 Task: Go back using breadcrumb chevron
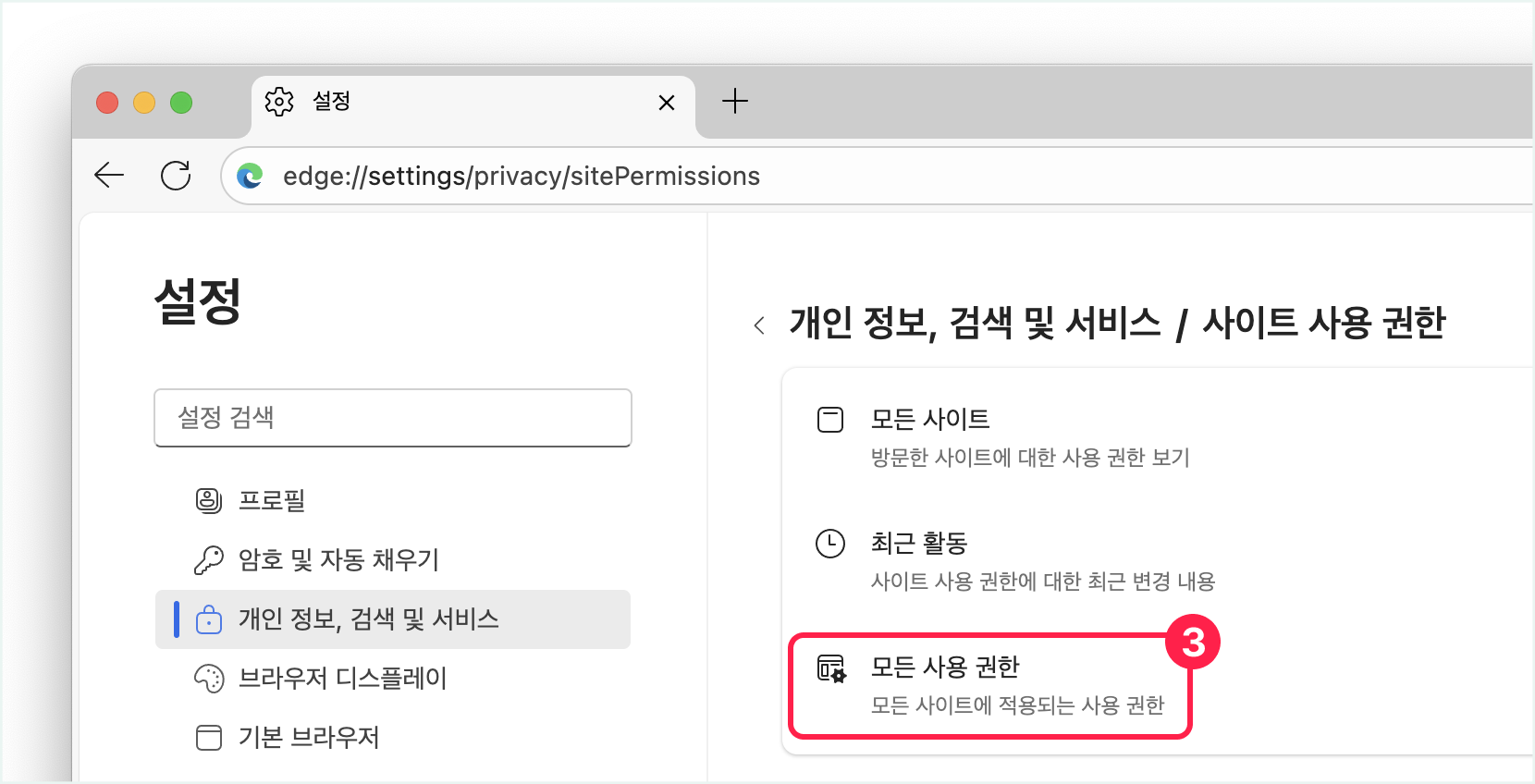[x=759, y=325]
